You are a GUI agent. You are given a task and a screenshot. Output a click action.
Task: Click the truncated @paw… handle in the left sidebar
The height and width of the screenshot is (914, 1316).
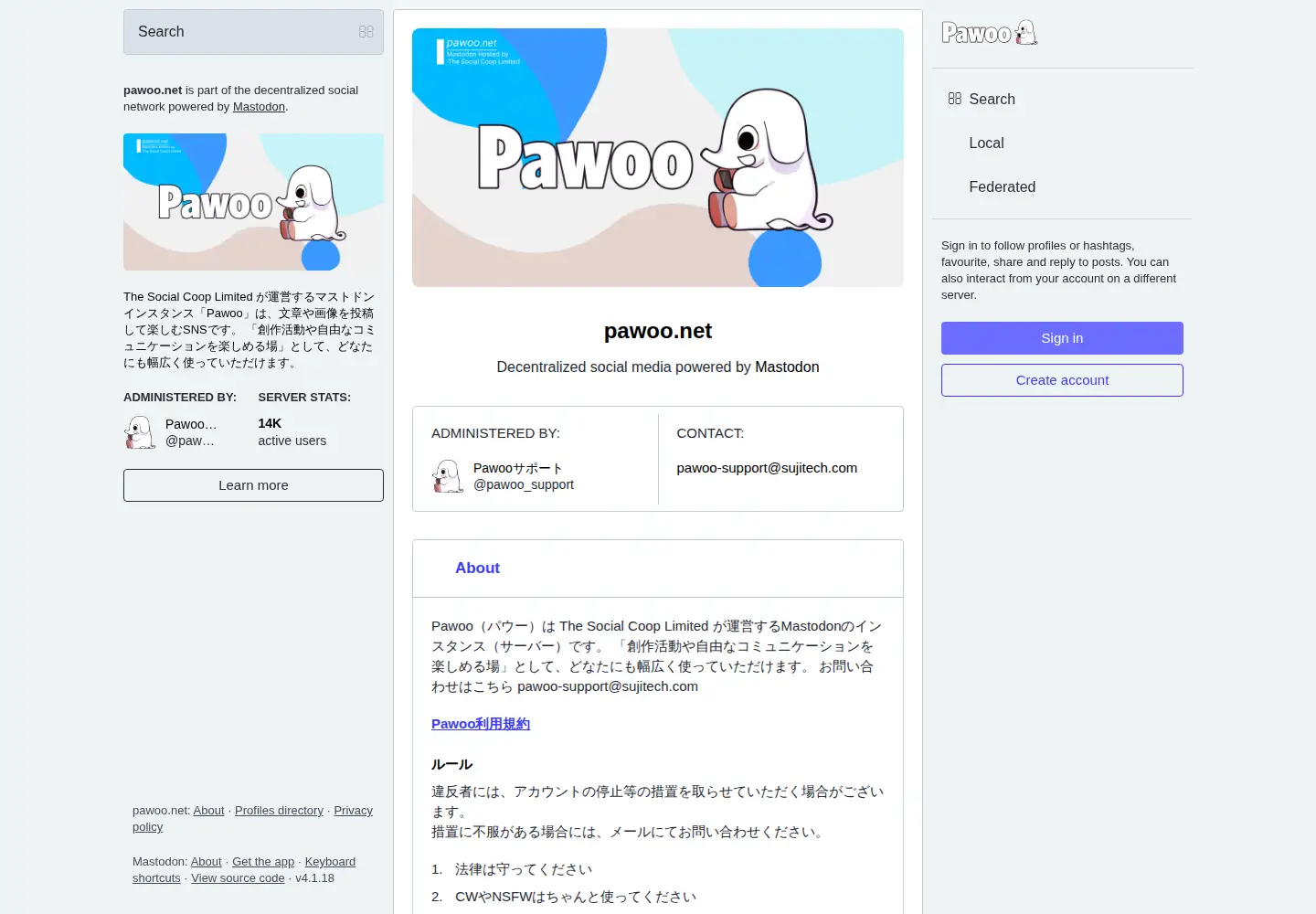click(x=190, y=441)
